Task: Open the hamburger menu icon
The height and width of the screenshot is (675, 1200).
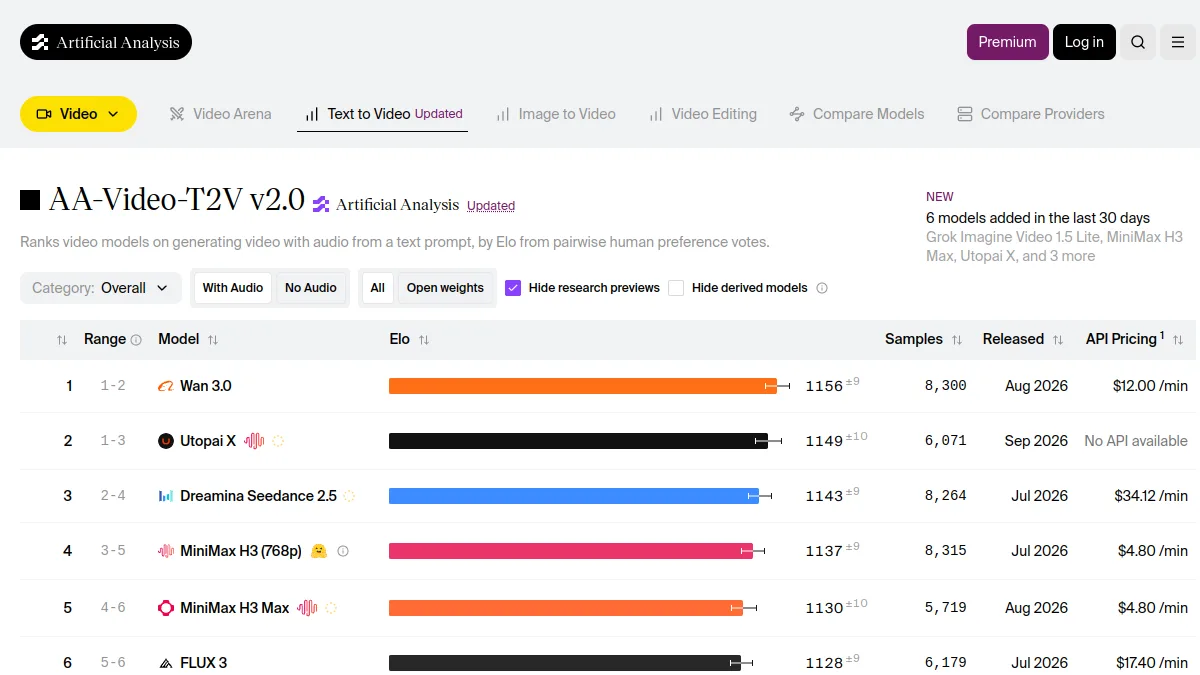Action: pos(1178,42)
